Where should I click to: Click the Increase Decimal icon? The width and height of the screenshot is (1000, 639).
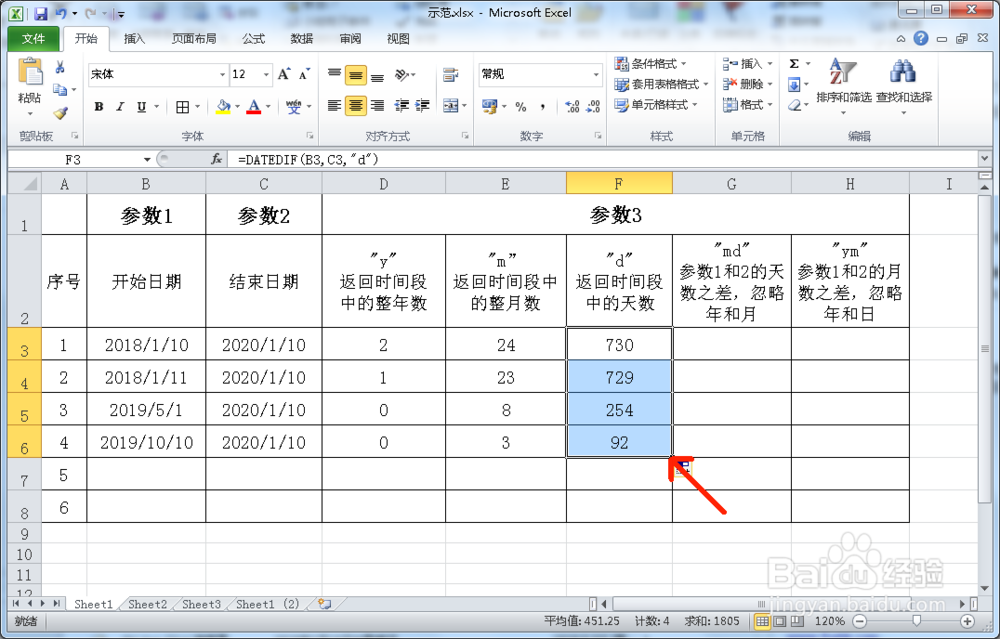[572, 105]
